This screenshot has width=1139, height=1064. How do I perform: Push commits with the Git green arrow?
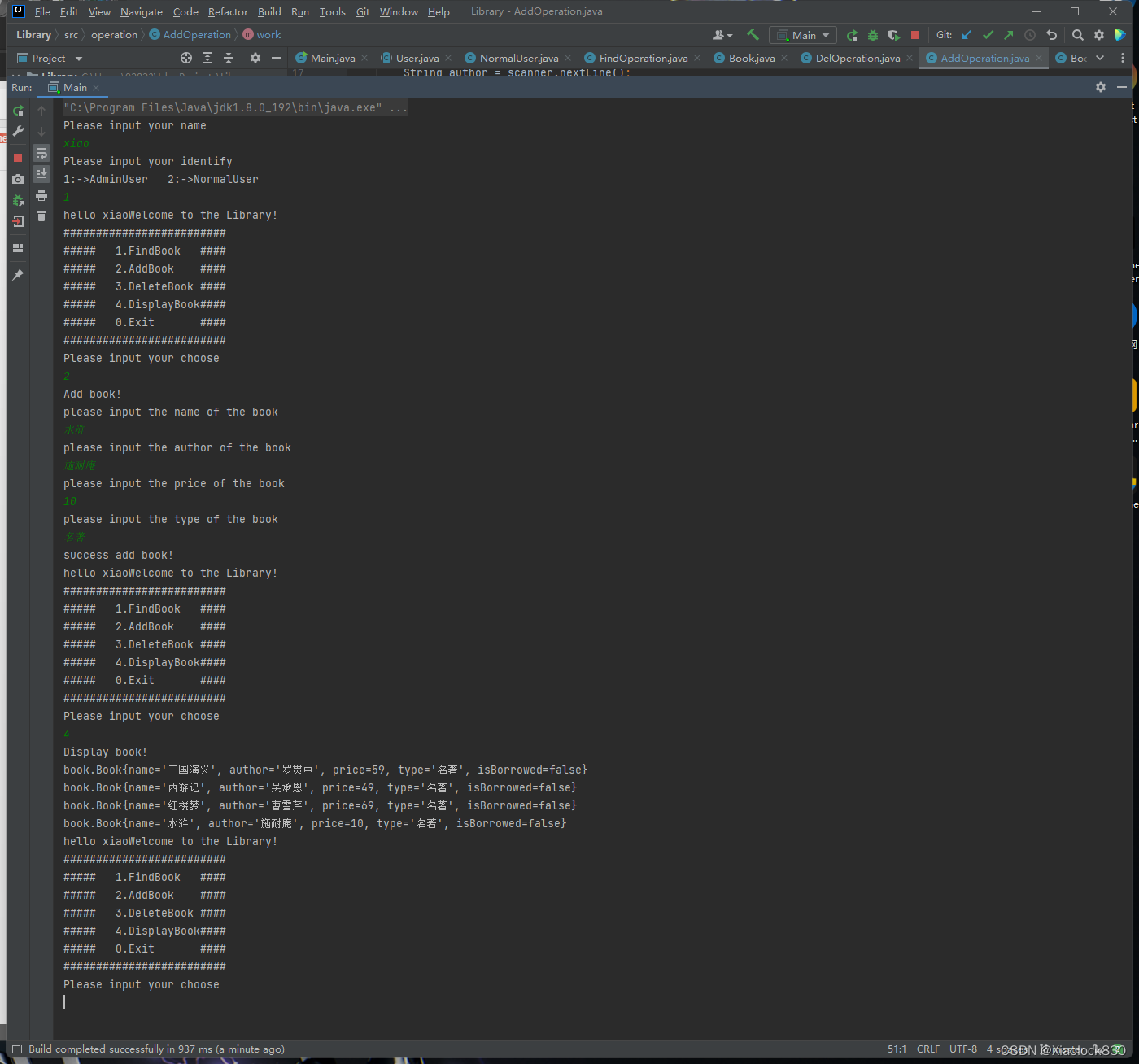point(1009,35)
